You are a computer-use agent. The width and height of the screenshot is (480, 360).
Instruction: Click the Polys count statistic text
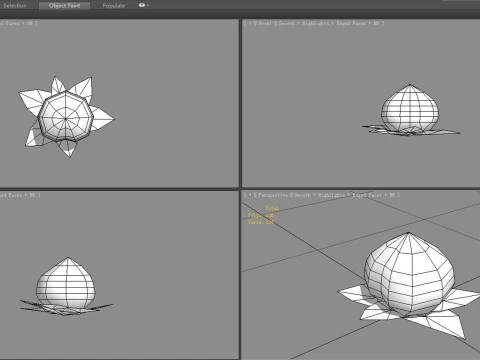coord(261,215)
